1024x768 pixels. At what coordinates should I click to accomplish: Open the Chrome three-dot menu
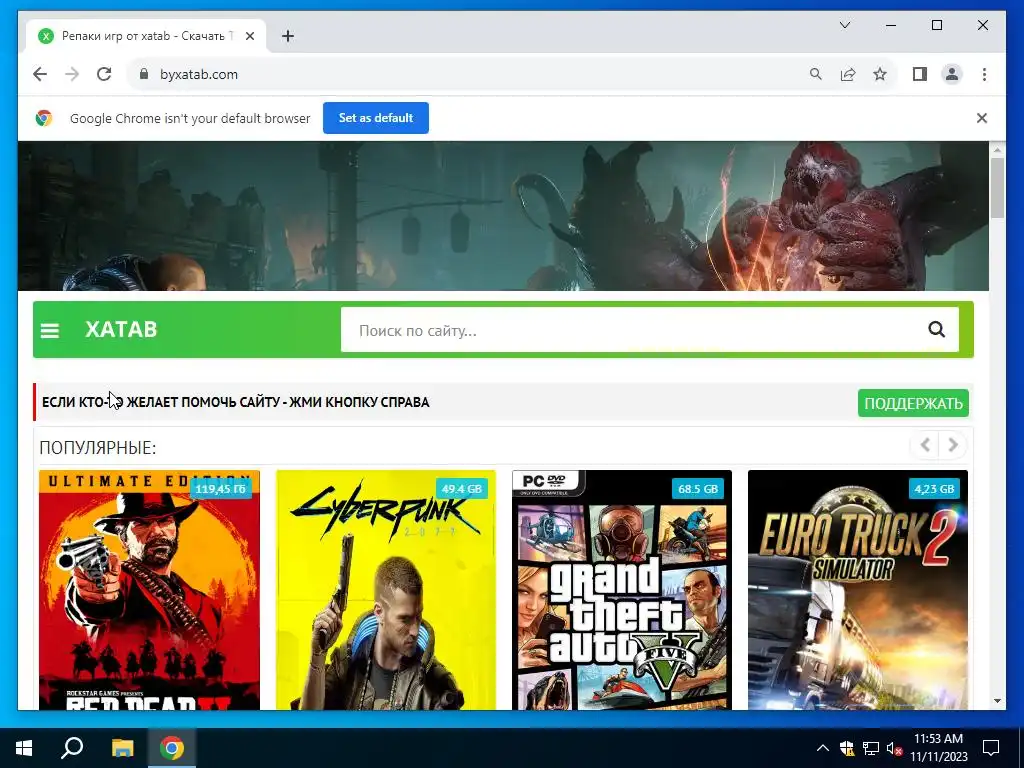[984, 74]
